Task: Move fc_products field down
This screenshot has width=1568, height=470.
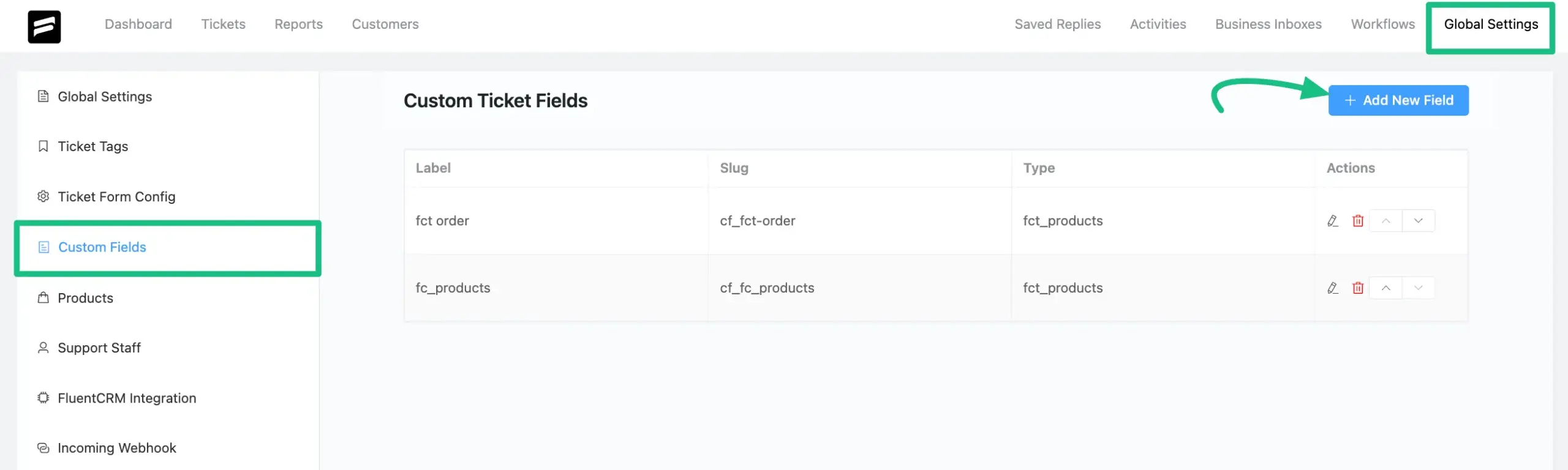Action: point(1418,288)
